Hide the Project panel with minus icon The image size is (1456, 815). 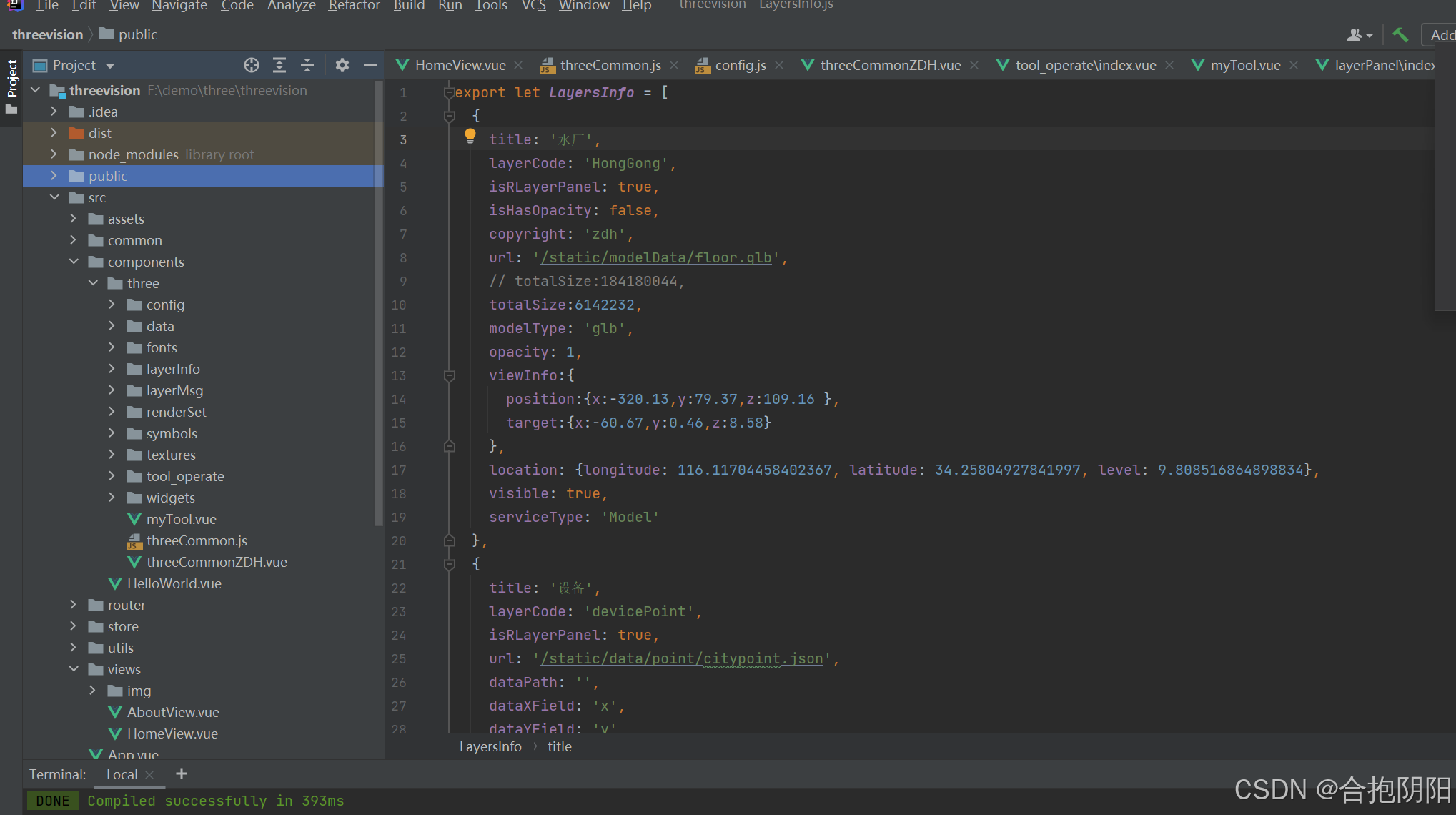click(370, 65)
